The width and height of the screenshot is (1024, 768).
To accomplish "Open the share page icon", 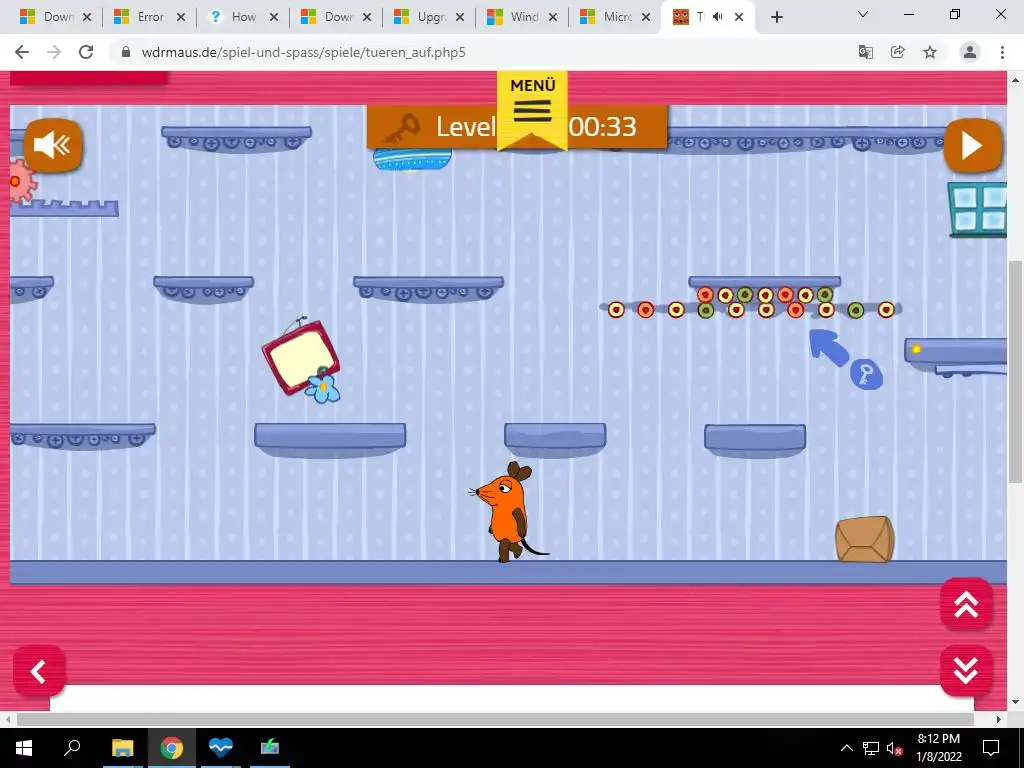I will pyautogui.click(x=898, y=52).
